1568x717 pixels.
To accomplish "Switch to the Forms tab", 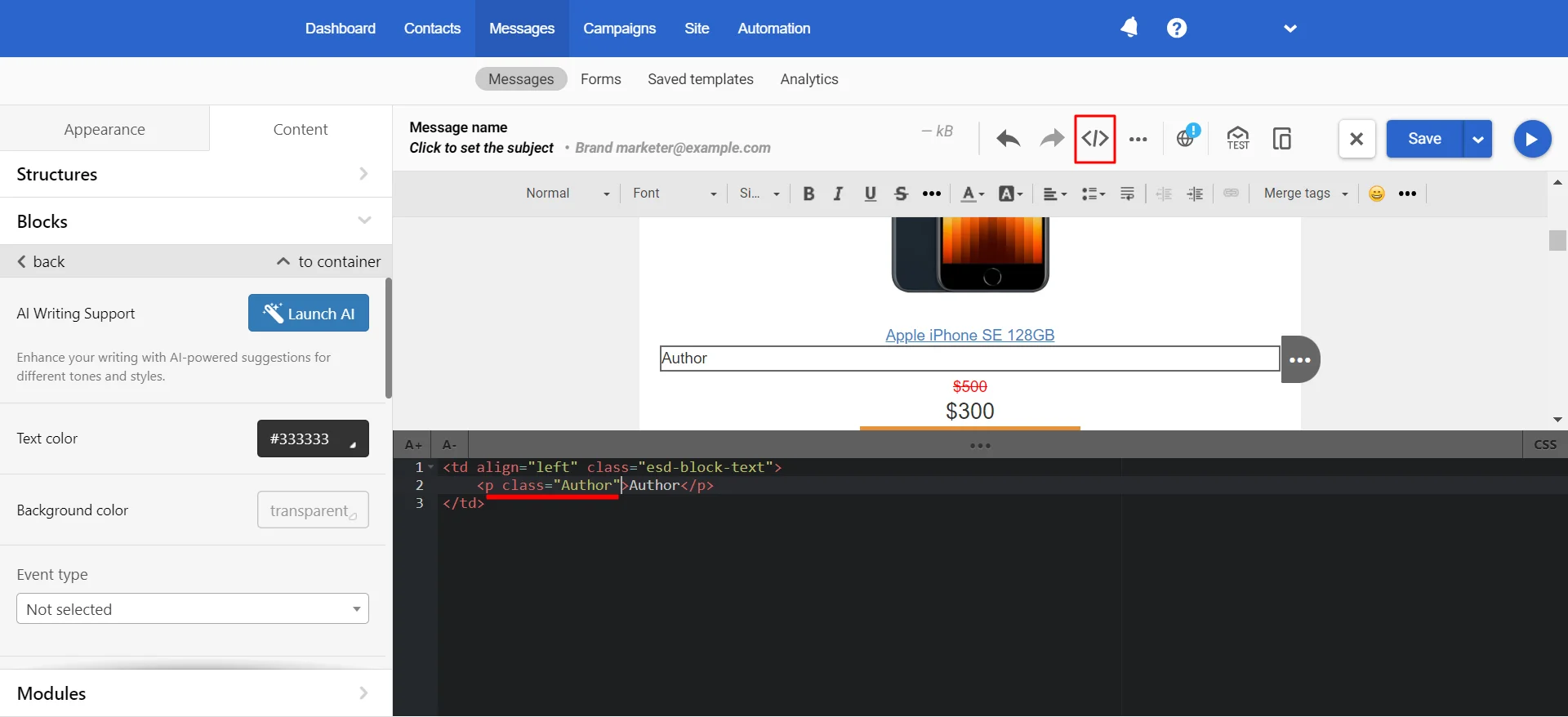I will (x=601, y=79).
